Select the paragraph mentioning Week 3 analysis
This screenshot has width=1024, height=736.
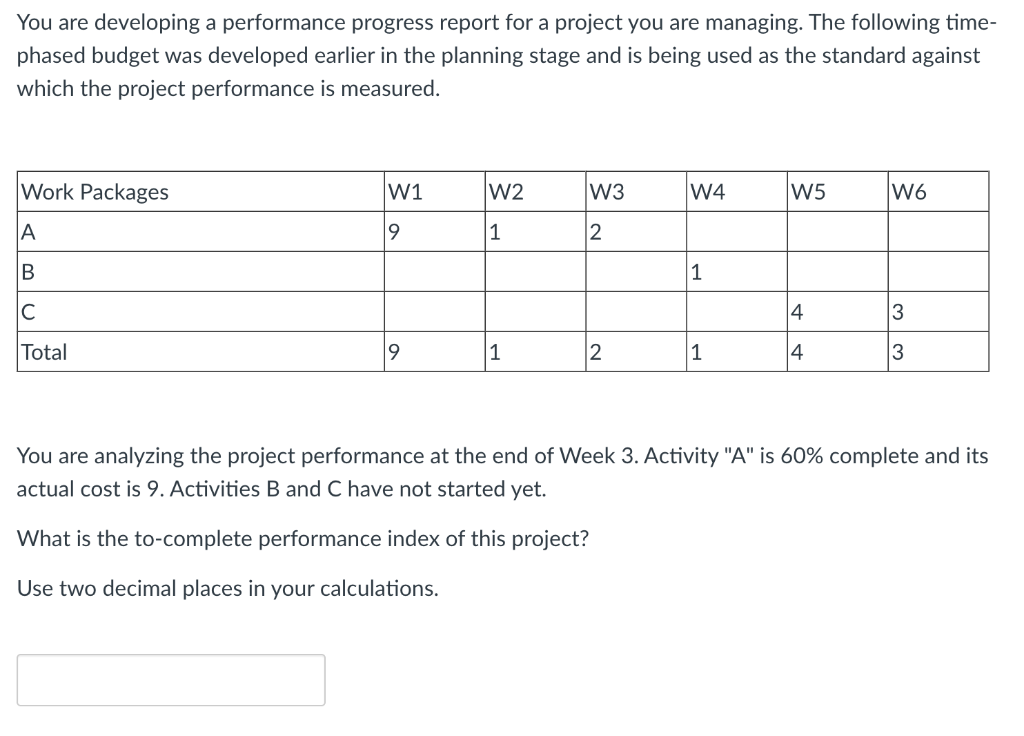(x=500, y=471)
